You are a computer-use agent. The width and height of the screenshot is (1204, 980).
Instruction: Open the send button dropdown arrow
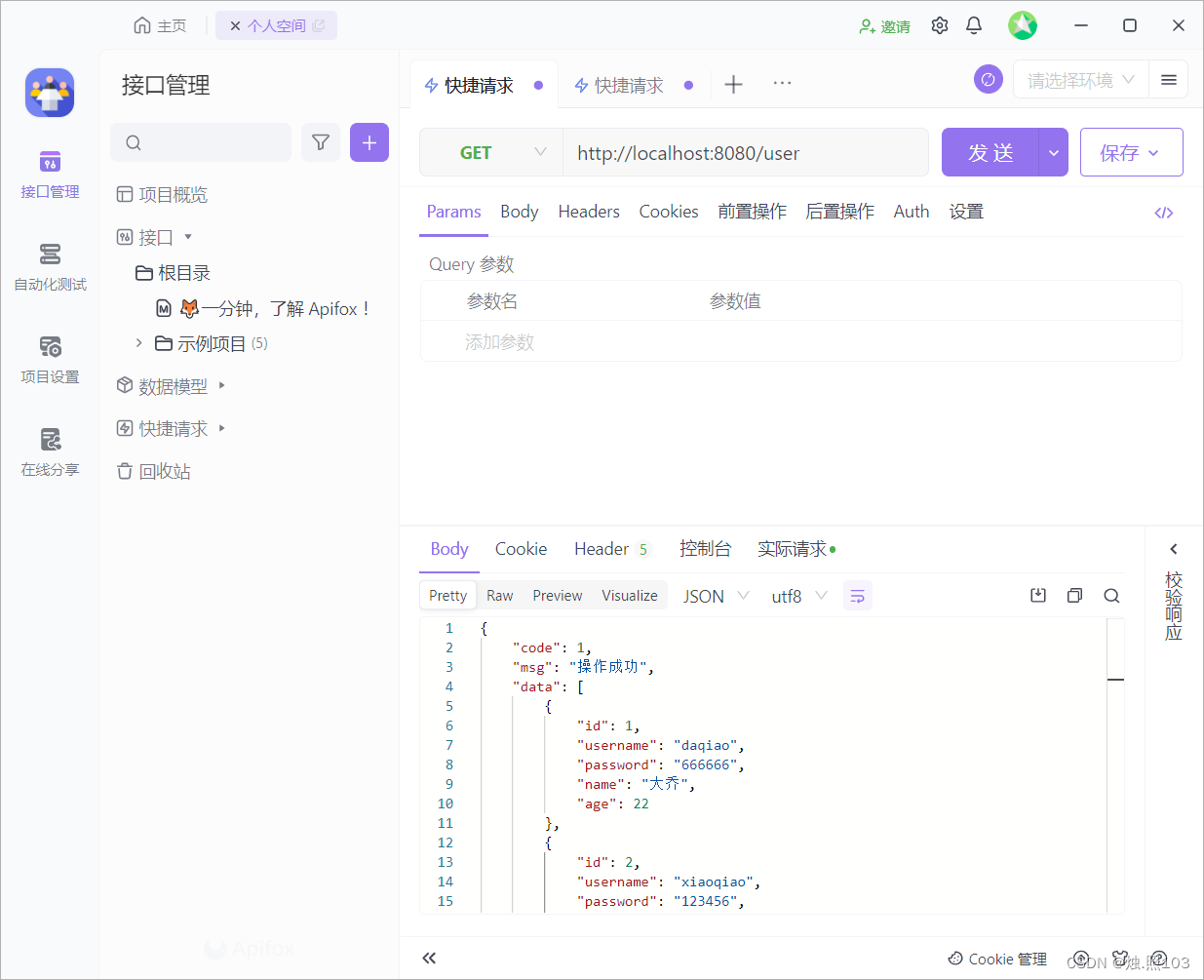pos(1054,152)
